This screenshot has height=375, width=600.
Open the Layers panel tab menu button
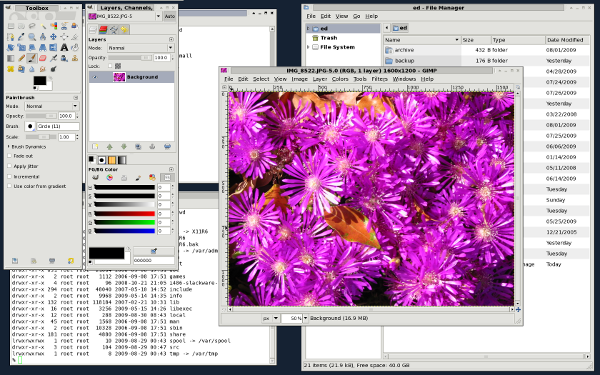(x=171, y=39)
